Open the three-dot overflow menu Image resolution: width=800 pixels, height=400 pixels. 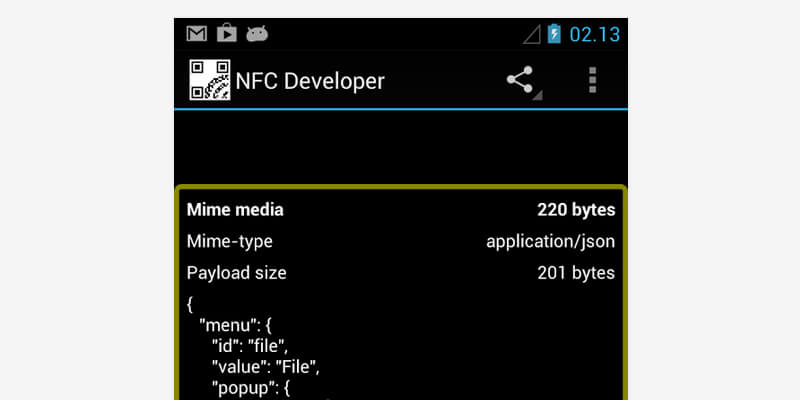[x=592, y=81]
